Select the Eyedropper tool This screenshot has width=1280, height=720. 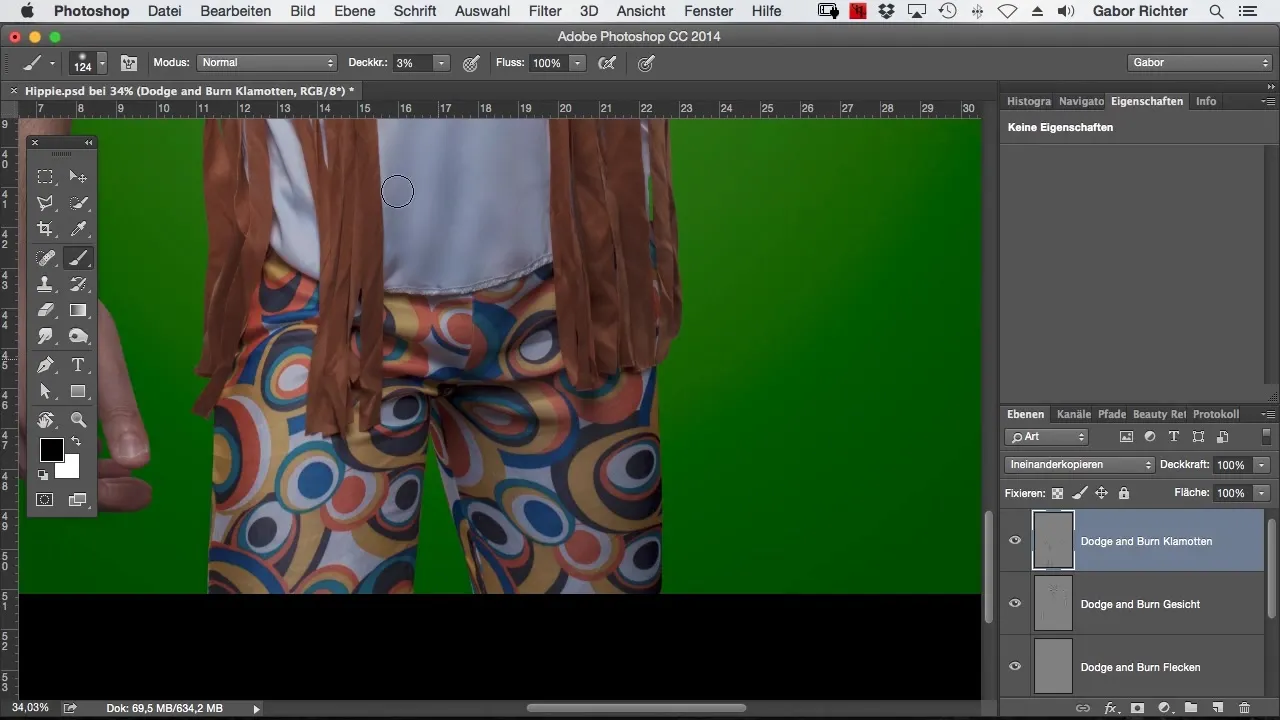(x=78, y=229)
